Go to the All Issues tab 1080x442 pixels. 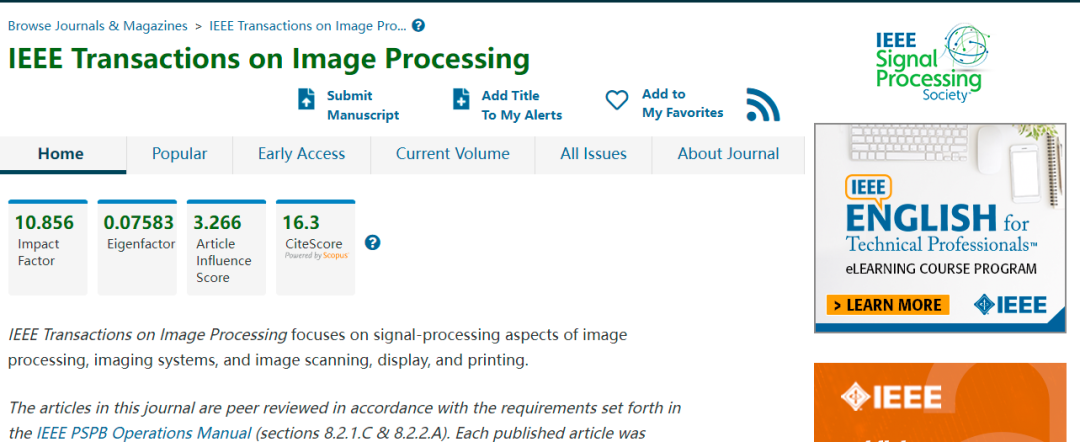point(593,154)
